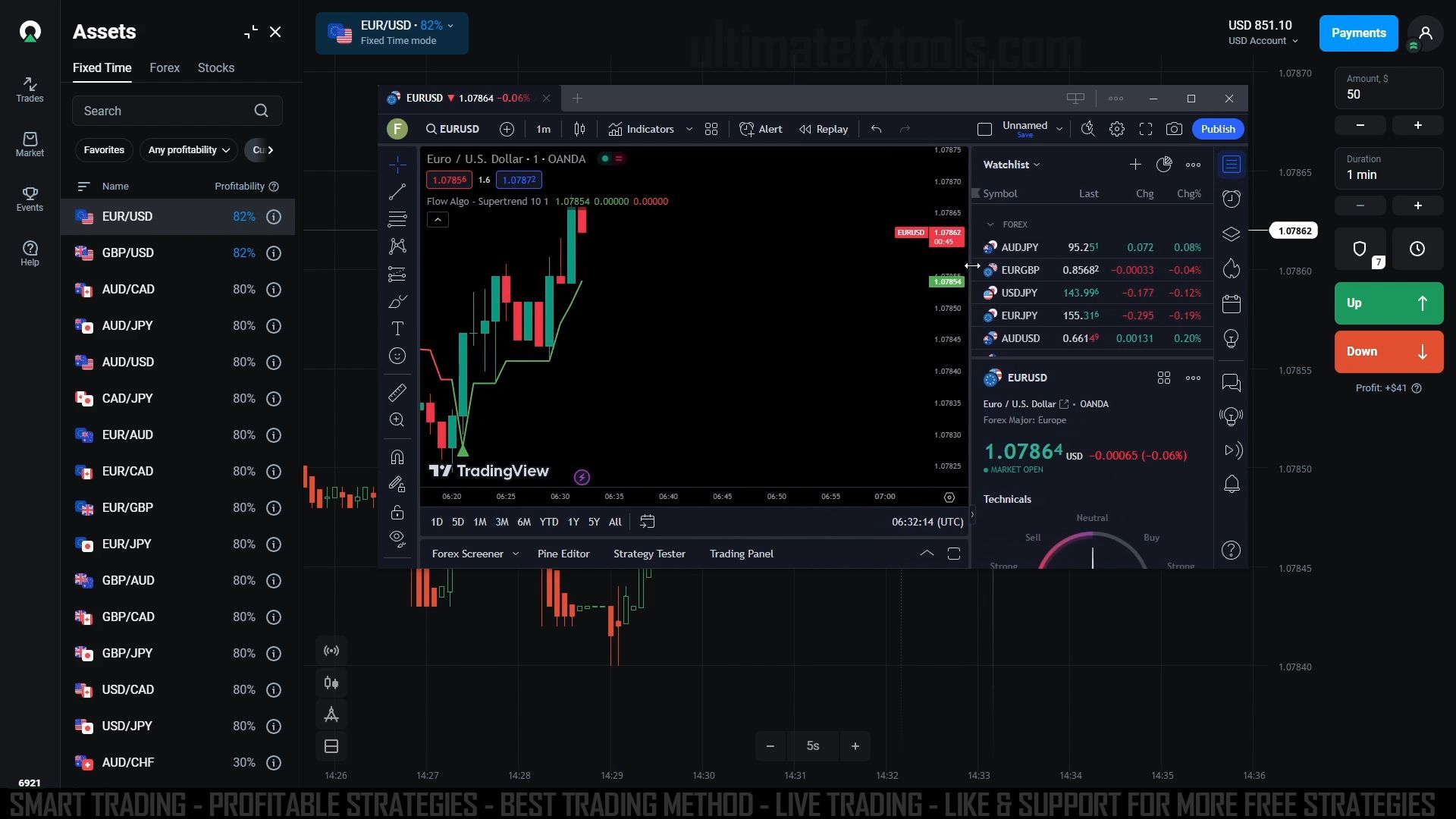Place a Down trade

coord(1389,351)
